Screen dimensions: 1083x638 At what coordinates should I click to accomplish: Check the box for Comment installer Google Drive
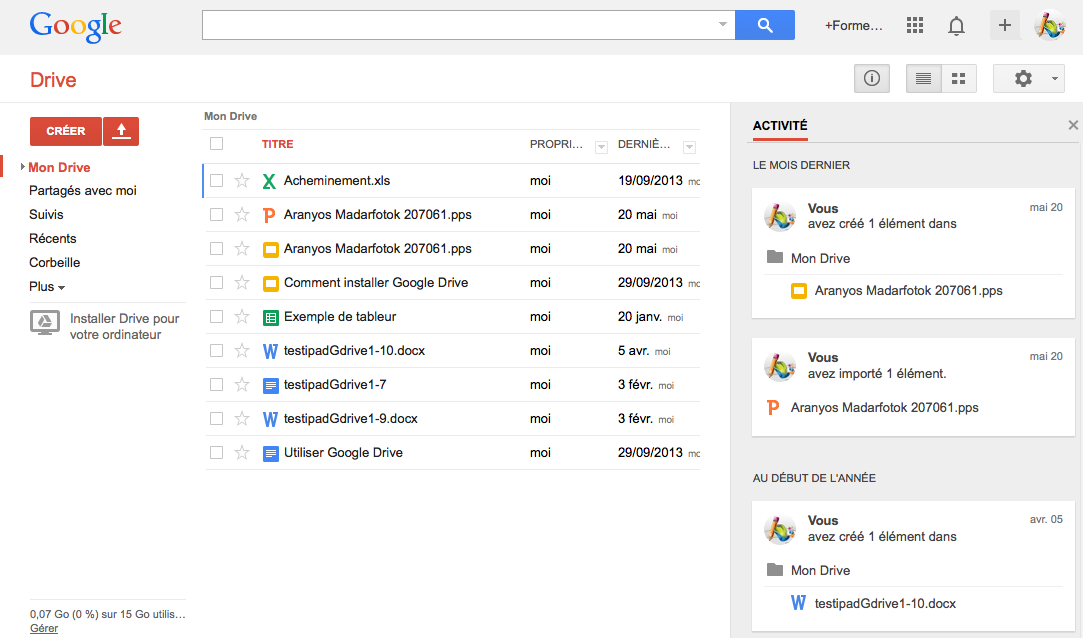[x=216, y=283]
